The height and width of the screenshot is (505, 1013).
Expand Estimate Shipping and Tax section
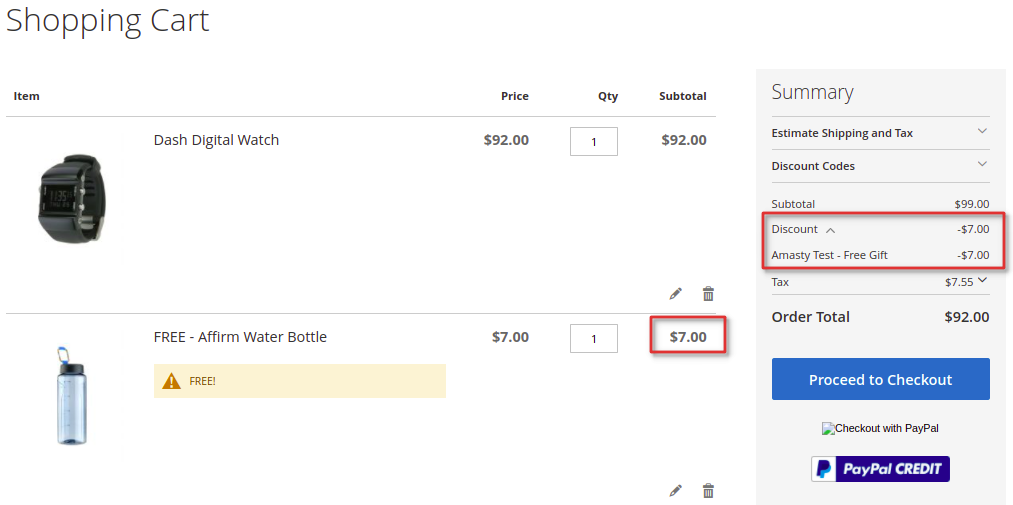(x=880, y=133)
